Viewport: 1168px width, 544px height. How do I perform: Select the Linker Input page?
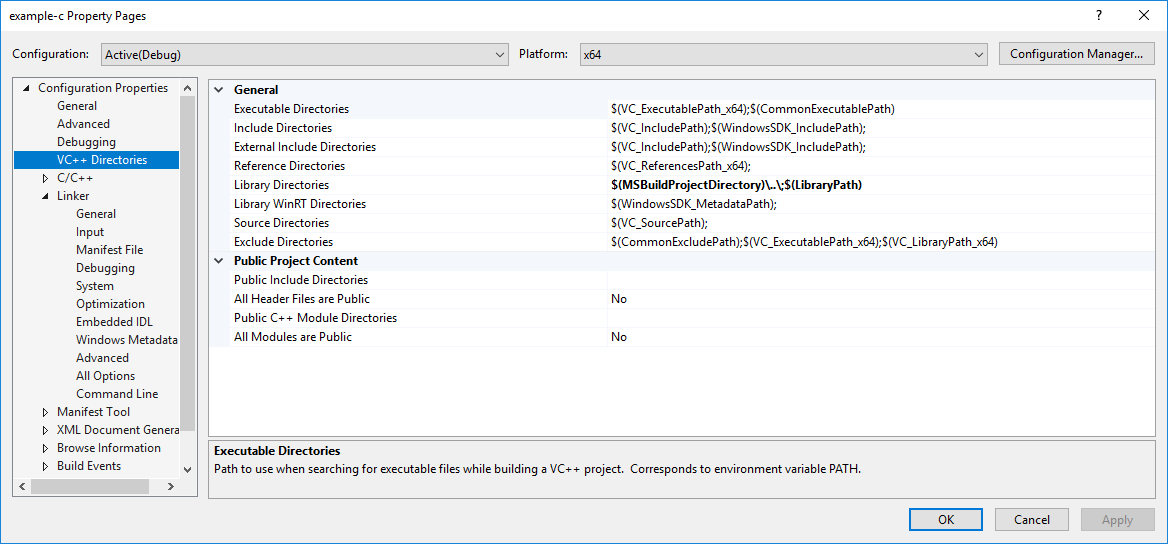tap(90, 232)
